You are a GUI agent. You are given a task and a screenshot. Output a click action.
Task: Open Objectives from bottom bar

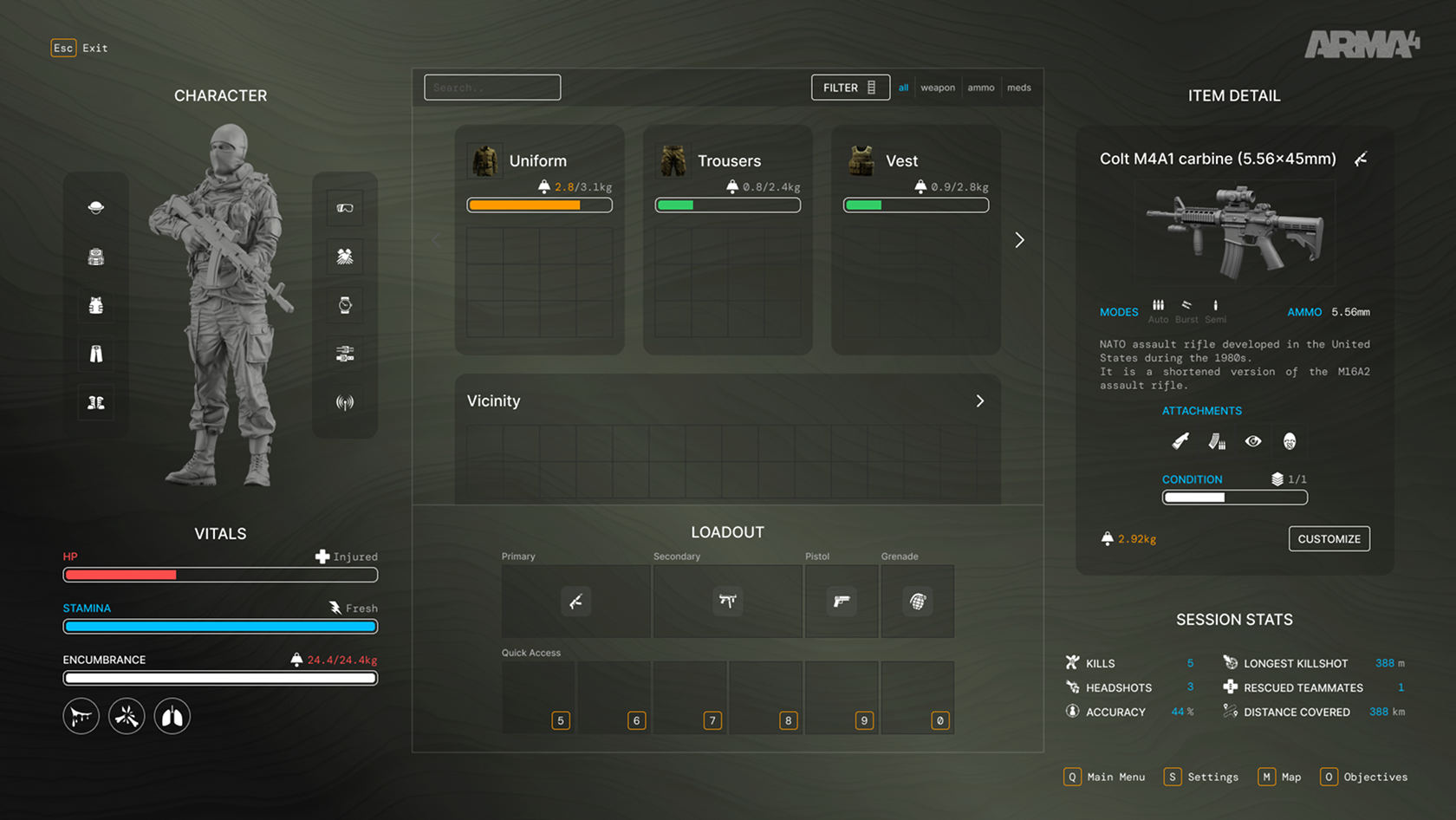pos(1363,777)
